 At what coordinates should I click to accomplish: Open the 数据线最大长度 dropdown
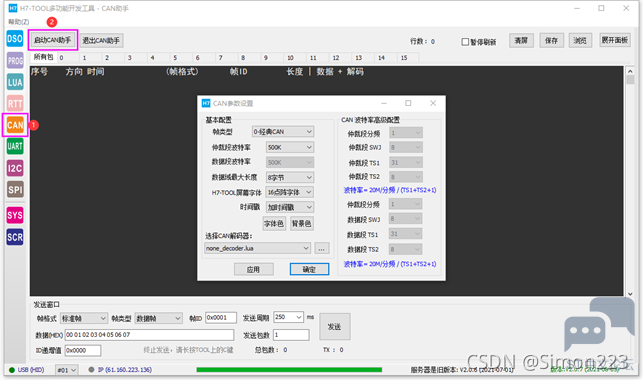click(290, 177)
